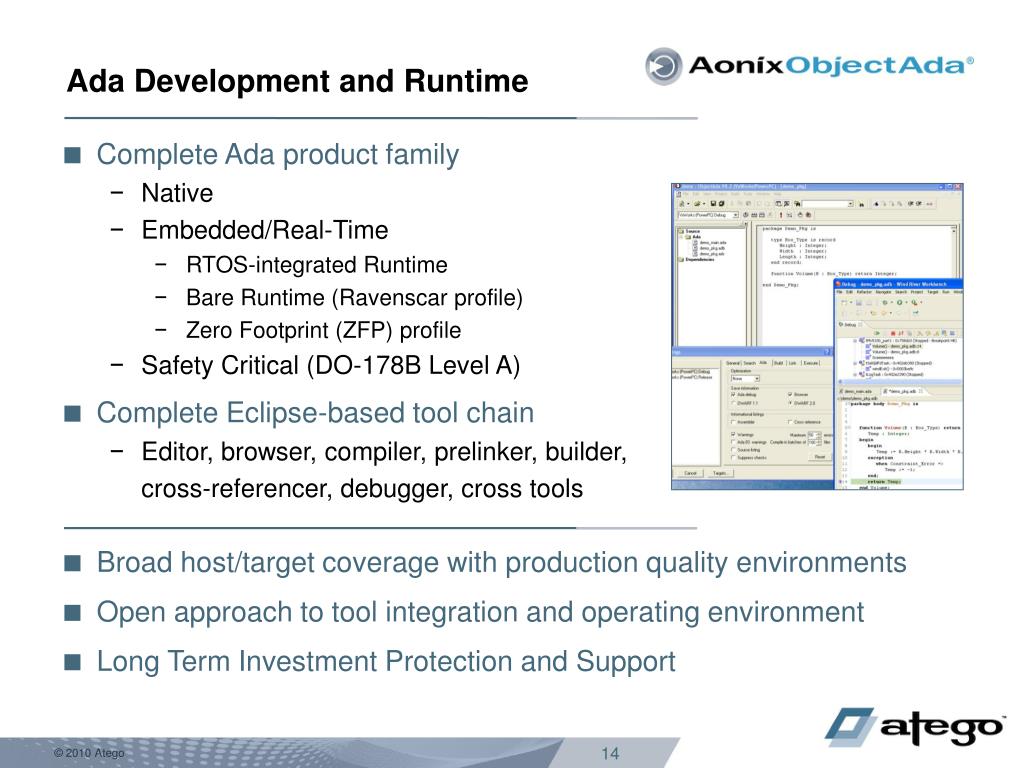Select 'Embedded/Real-Time' sub-bullet
The image size is (1024, 768).
(x=264, y=230)
